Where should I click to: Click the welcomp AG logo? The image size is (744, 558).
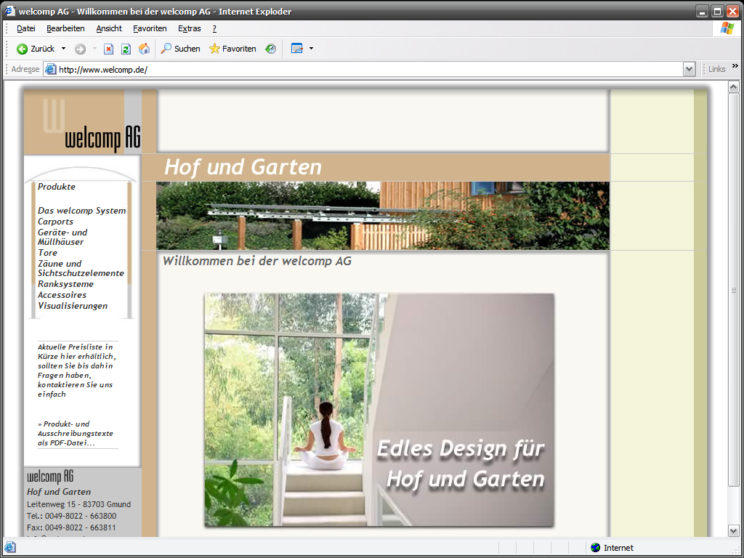coord(83,121)
